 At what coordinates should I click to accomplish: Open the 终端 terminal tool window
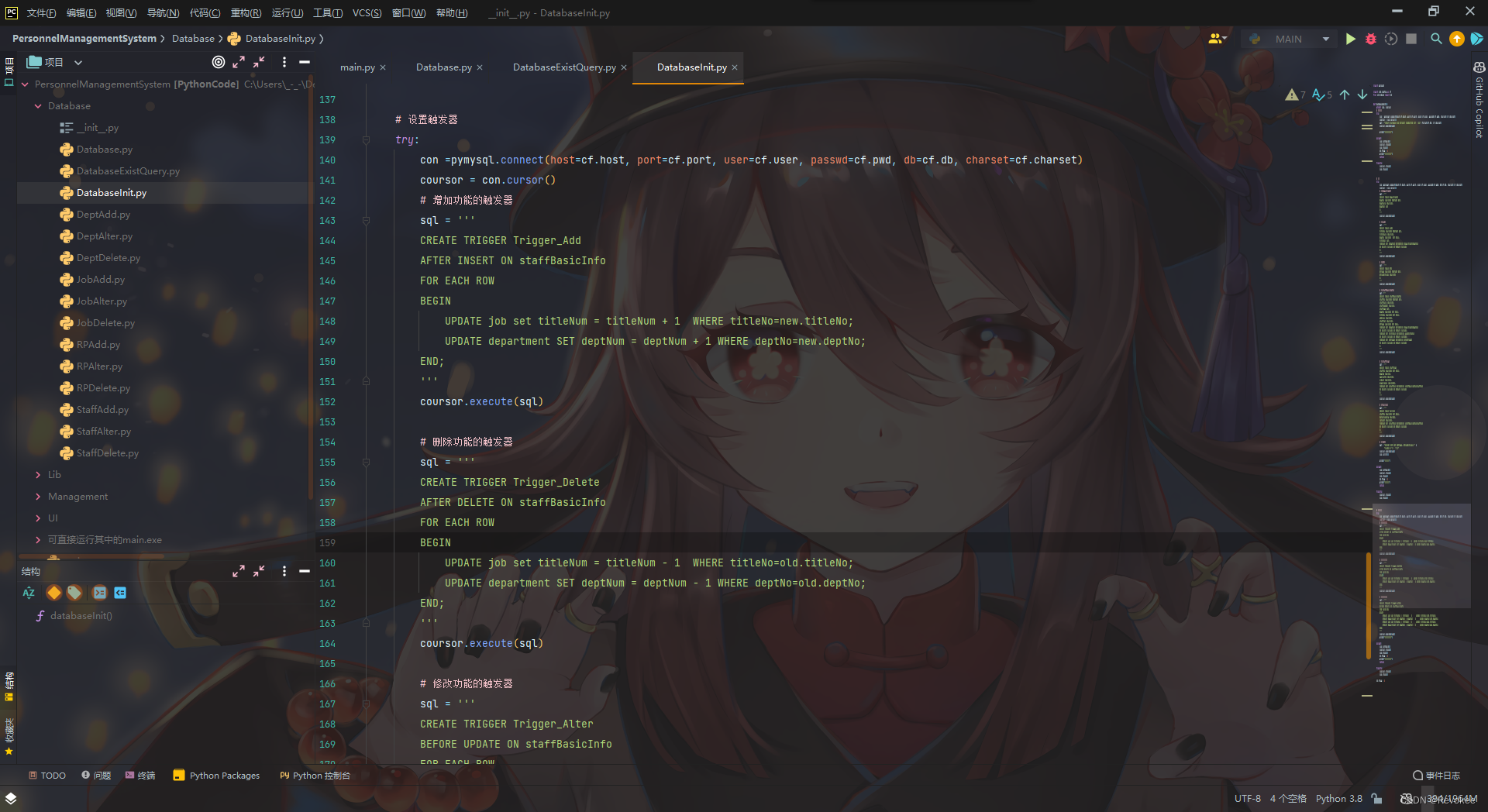(140, 776)
